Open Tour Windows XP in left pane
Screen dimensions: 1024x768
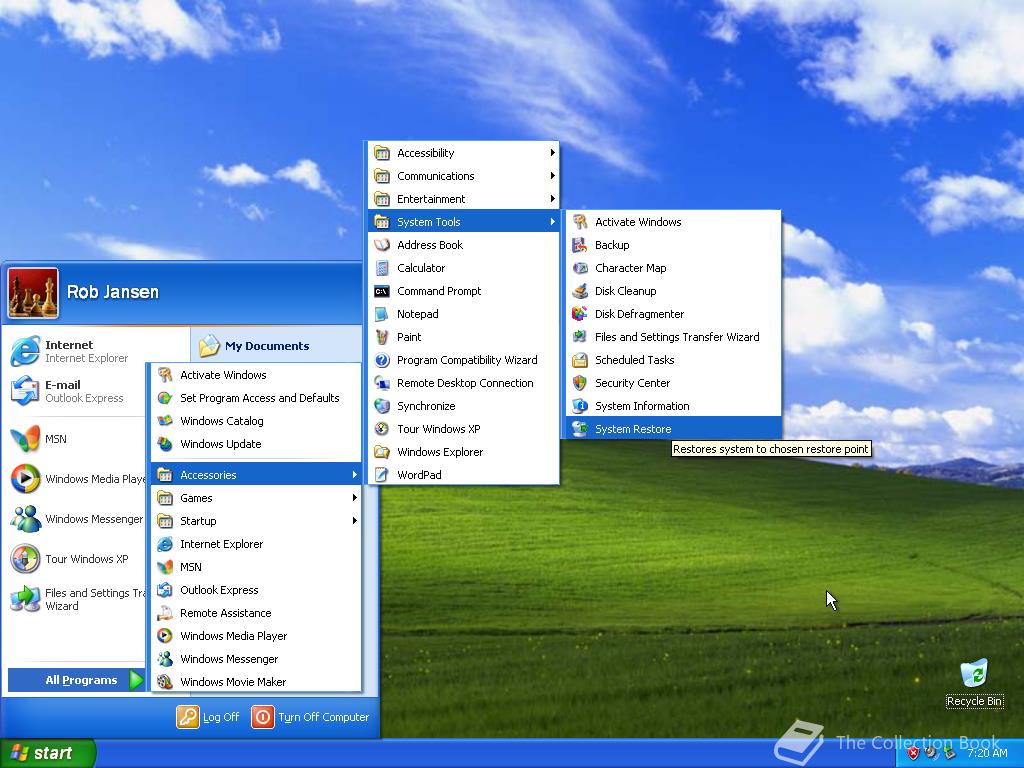pos(77,559)
